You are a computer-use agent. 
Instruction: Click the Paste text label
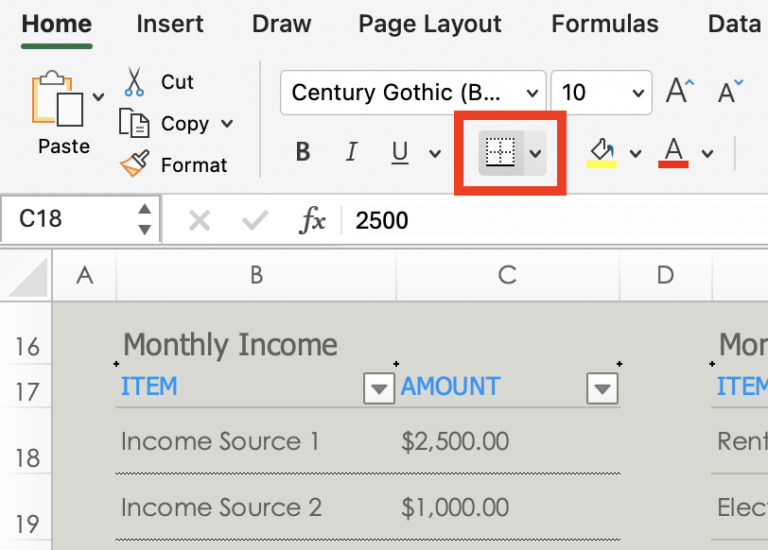click(64, 146)
